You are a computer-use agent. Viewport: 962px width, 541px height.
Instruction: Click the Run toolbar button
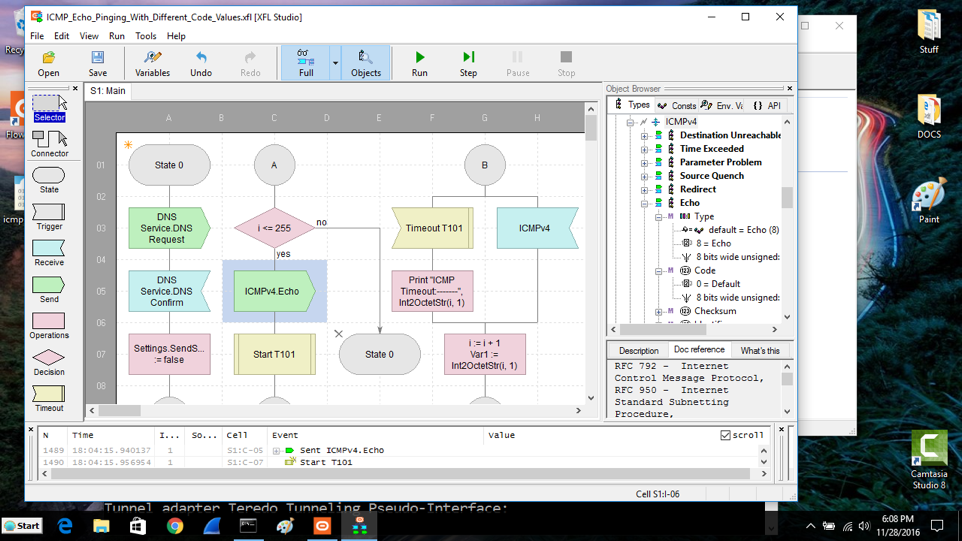pos(419,63)
